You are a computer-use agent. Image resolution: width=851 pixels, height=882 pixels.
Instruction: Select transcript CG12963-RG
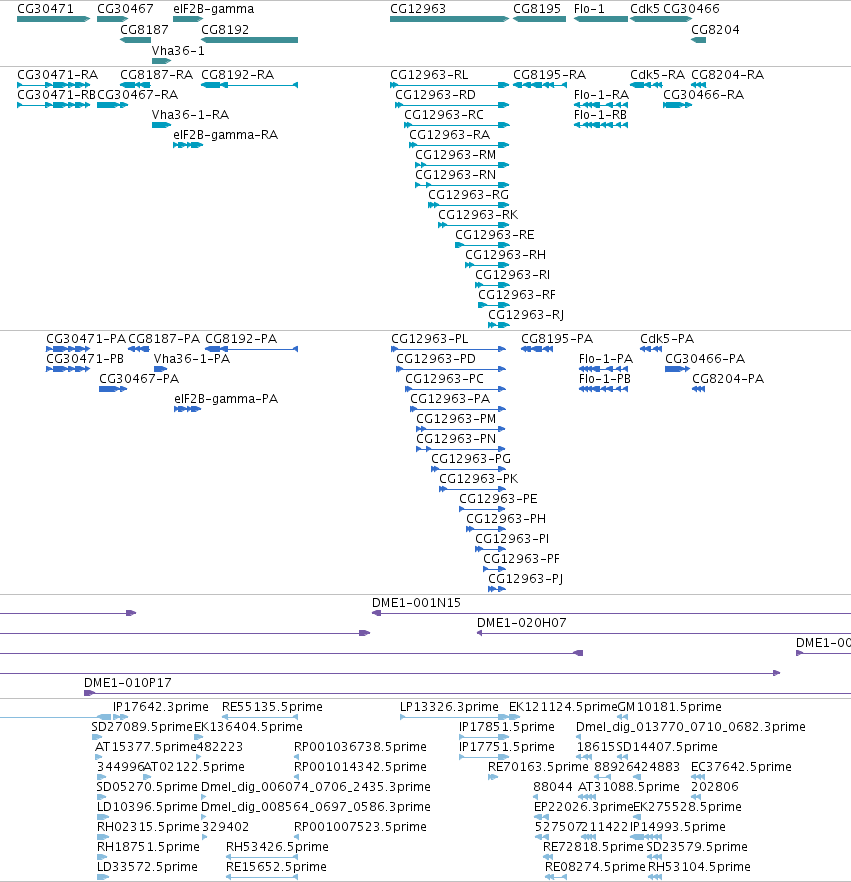click(469, 205)
